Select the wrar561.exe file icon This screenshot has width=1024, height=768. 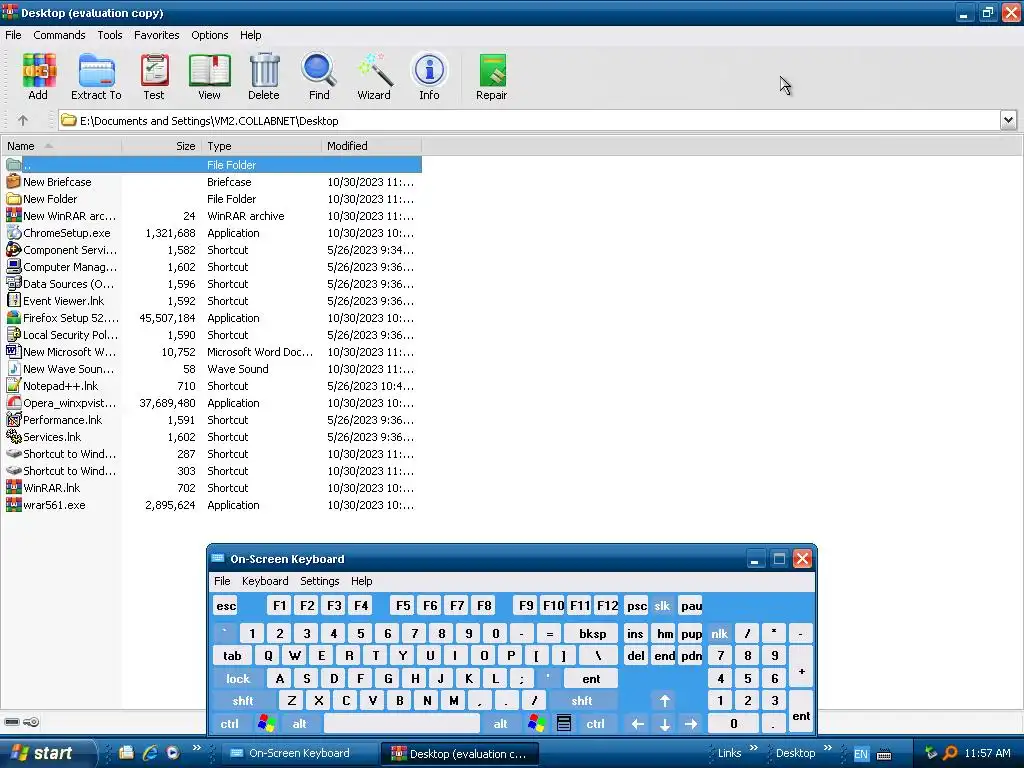coord(14,504)
